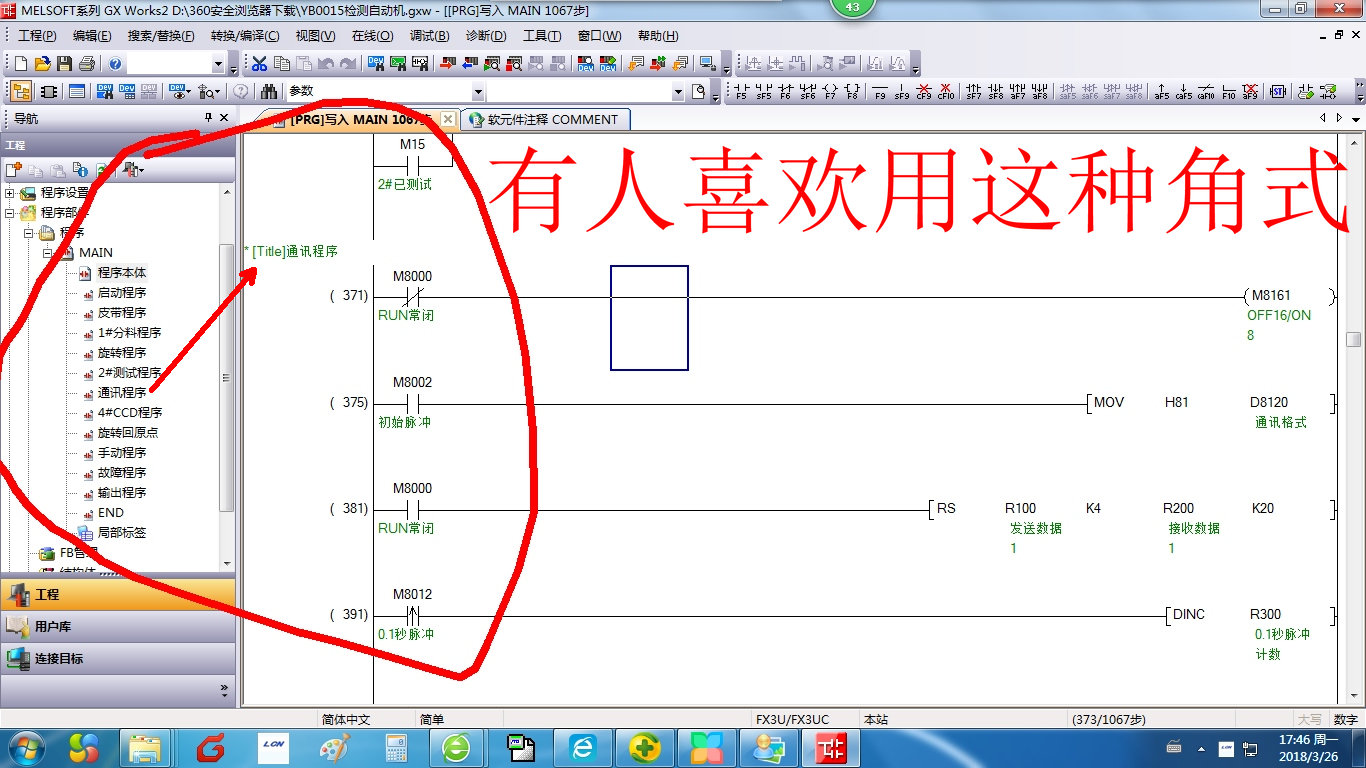Insert horizontal line with F9 tool
1366x768 pixels.
click(880, 92)
